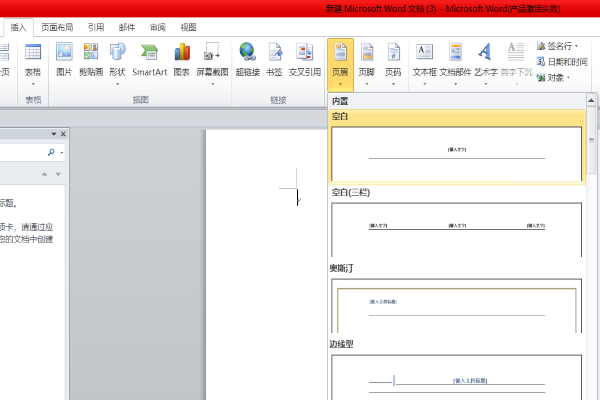The height and width of the screenshot is (400, 600).
Task: Click the gallery scrollbar up arrow
Action: coord(591,100)
